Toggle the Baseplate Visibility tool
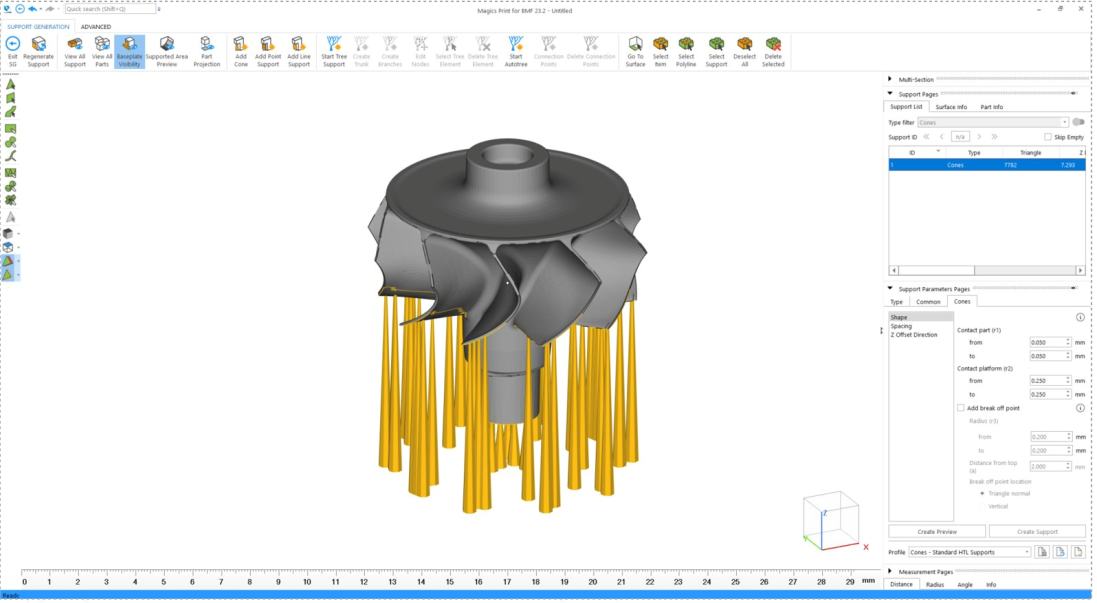 point(129,52)
